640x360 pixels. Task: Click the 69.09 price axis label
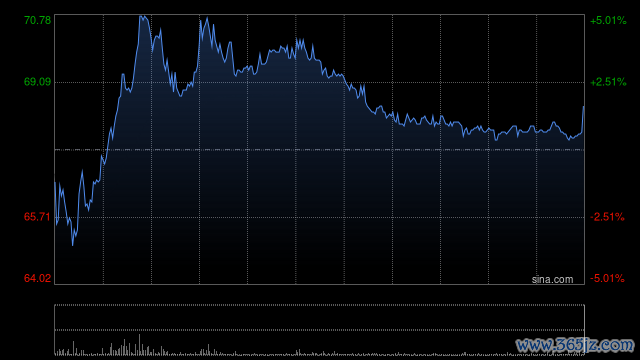tap(38, 82)
